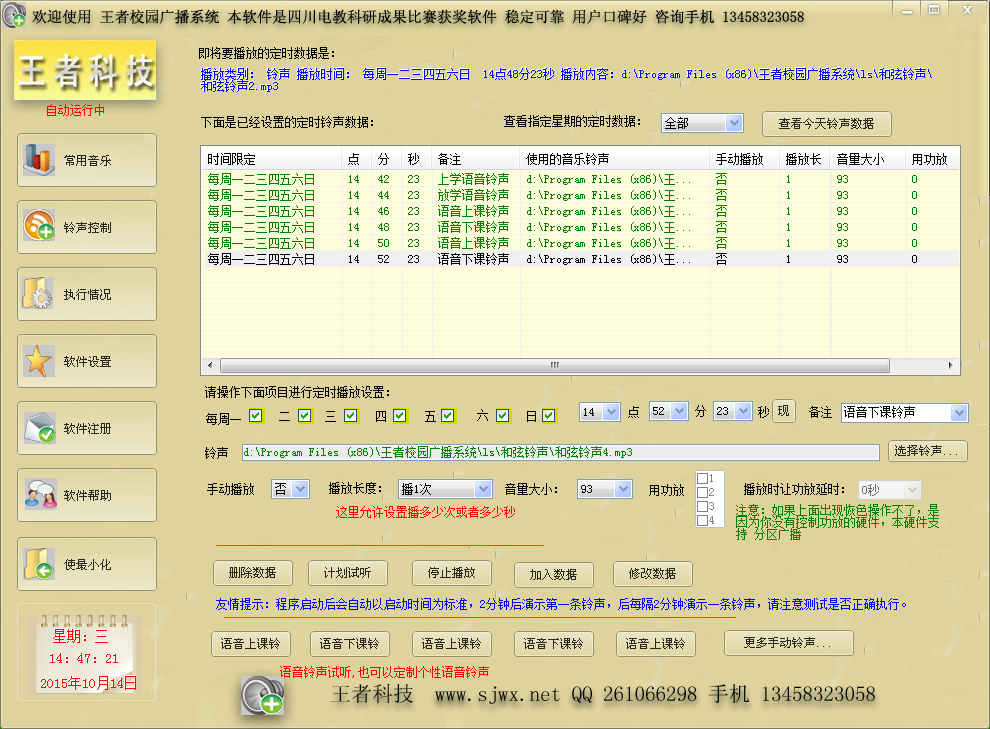Toggle the 日 (Sunday) checkbox
This screenshot has height=729, width=990.
[549, 416]
